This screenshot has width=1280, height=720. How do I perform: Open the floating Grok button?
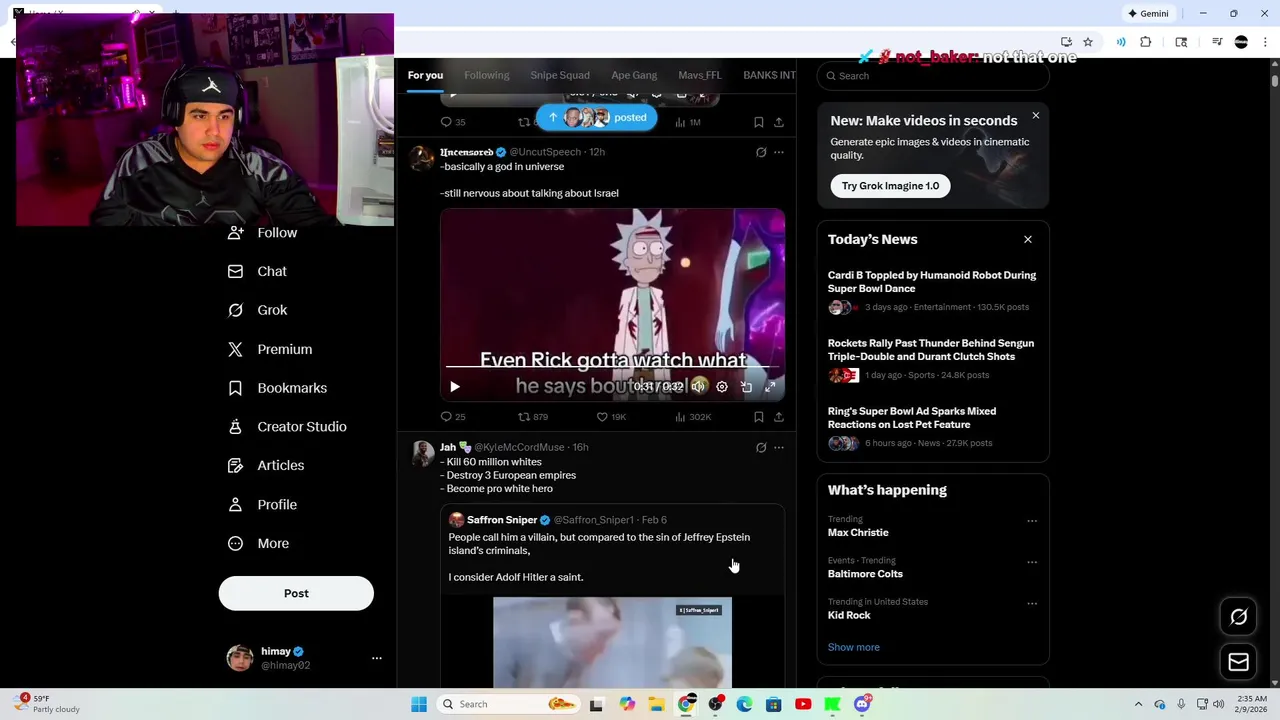click(1239, 617)
